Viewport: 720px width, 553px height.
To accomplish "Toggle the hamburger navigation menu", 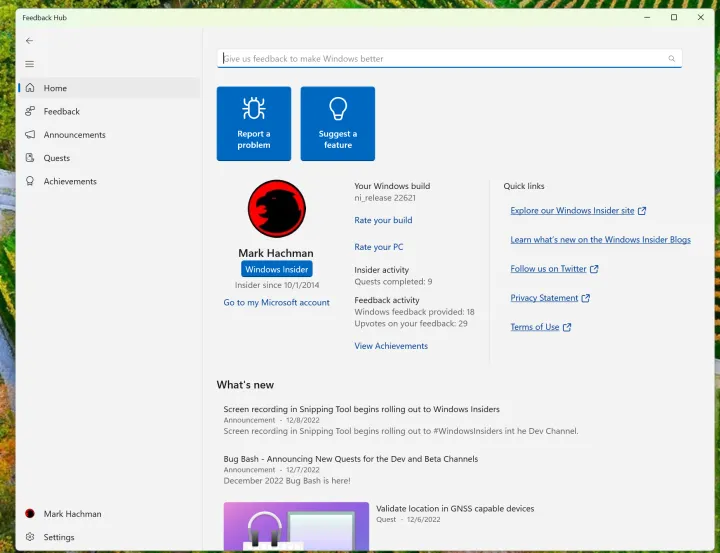I will [29, 64].
